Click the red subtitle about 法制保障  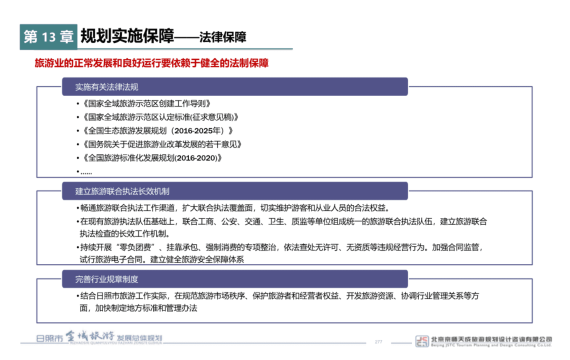(x=152, y=63)
